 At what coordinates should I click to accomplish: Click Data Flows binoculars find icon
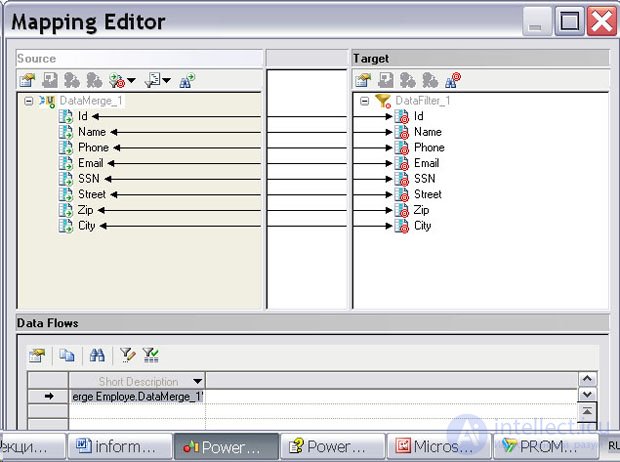tap(97, 355)
